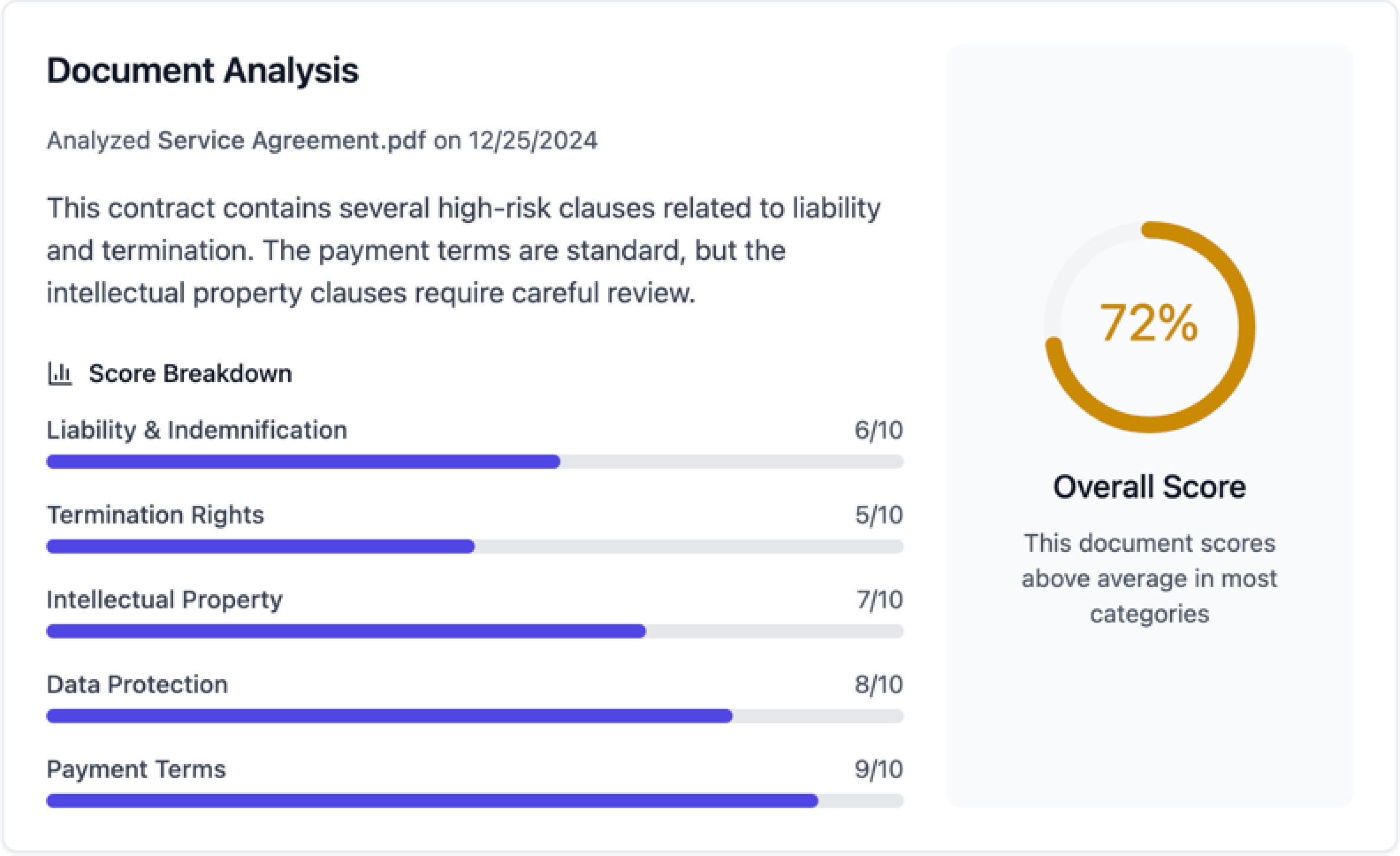Click the Liability & Indemnification progress bar

point(474,462)
